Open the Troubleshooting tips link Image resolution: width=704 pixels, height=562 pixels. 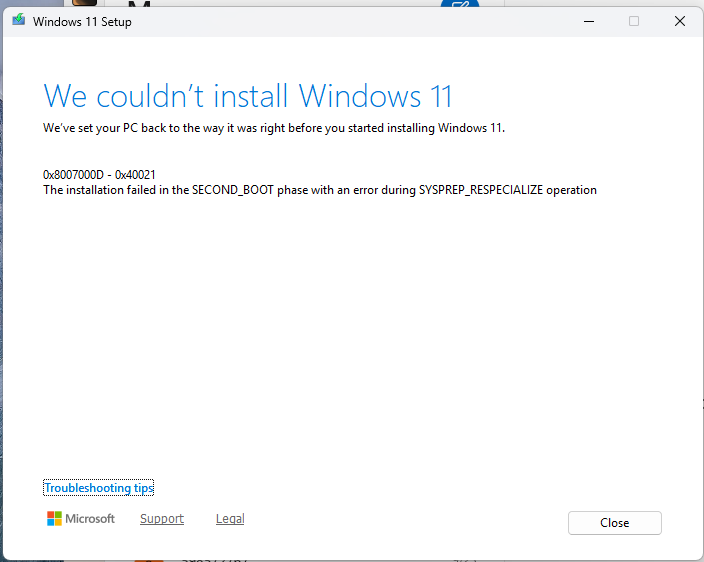tap(98, 488)
